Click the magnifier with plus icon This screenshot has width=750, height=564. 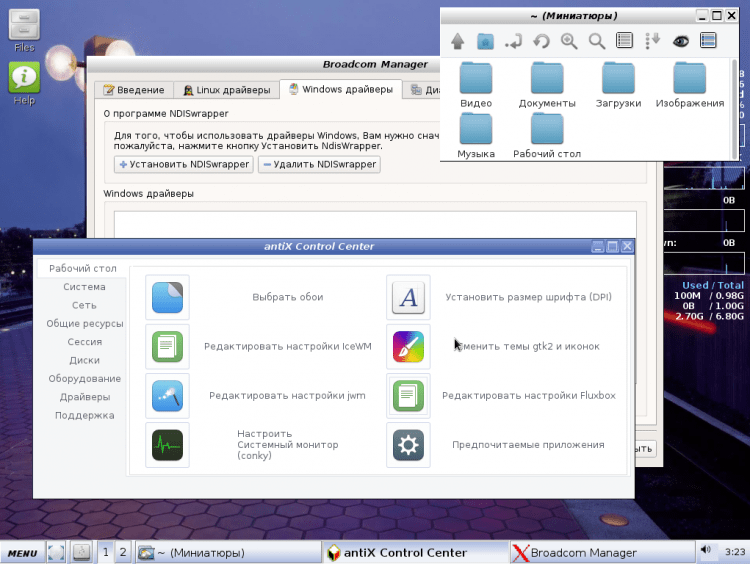pos(569,41)
